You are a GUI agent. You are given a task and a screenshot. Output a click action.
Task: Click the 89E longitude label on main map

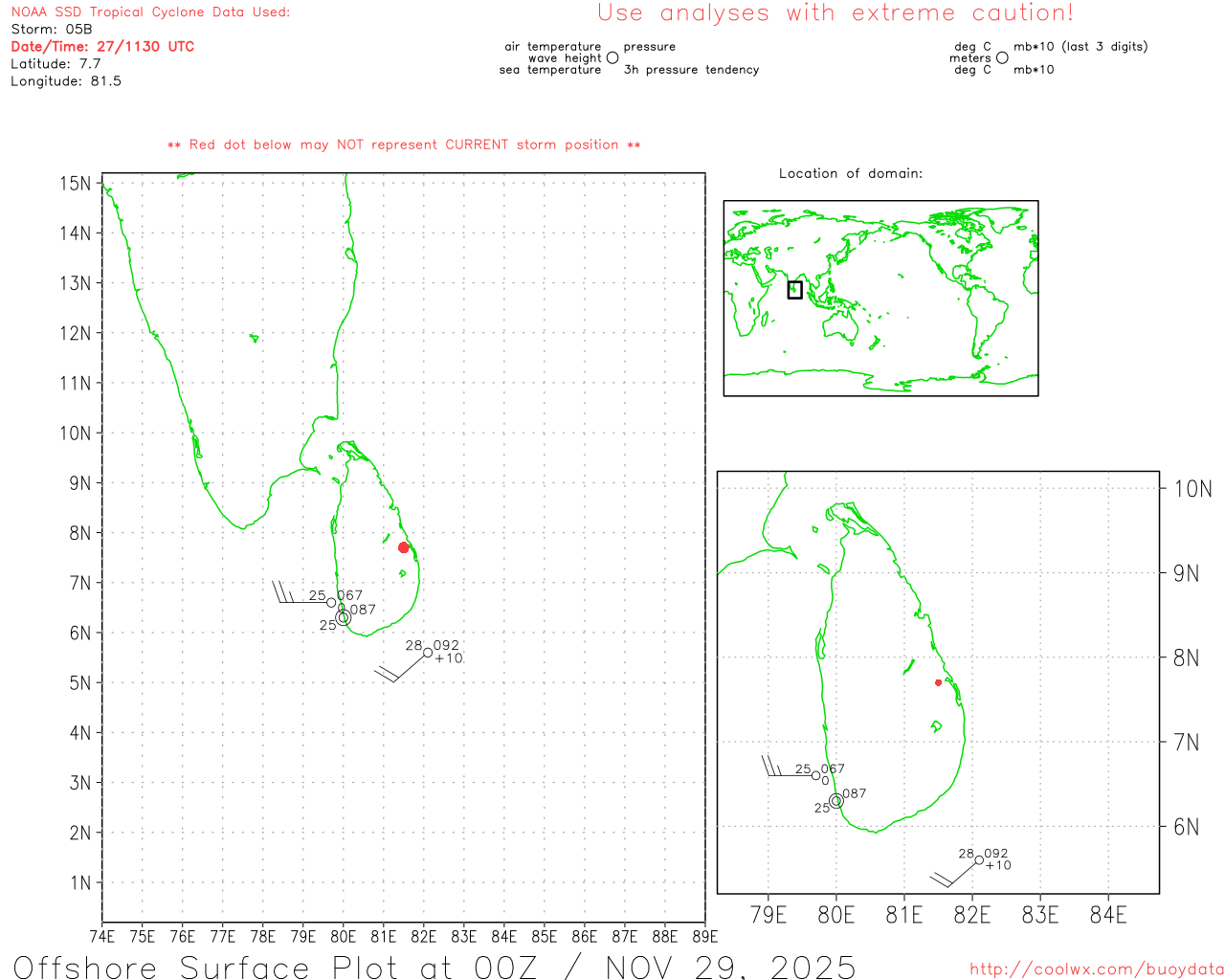point(704,936)
